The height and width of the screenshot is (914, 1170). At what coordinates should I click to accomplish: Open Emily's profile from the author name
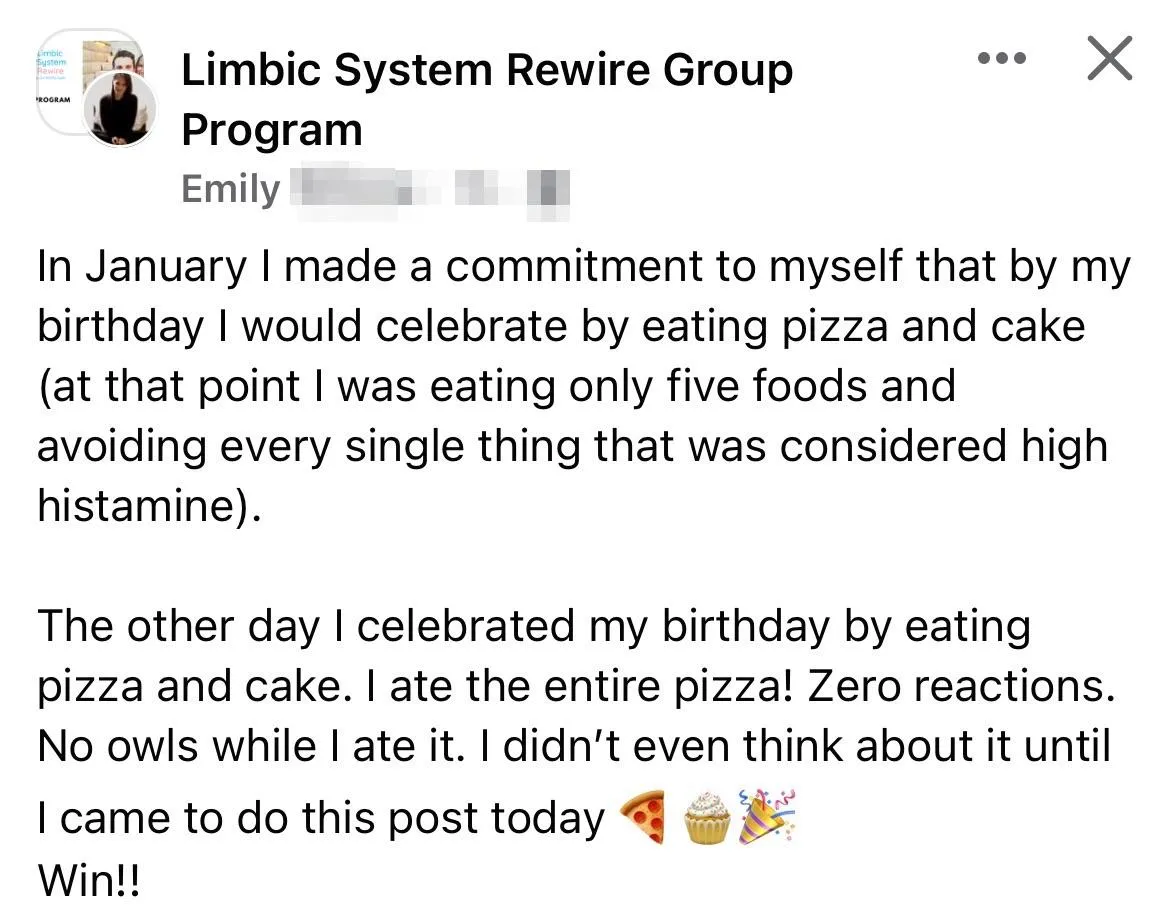(x=231, y=188)
